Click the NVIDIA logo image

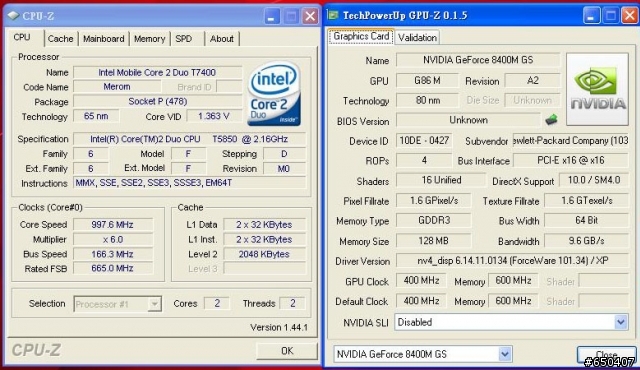597,89
